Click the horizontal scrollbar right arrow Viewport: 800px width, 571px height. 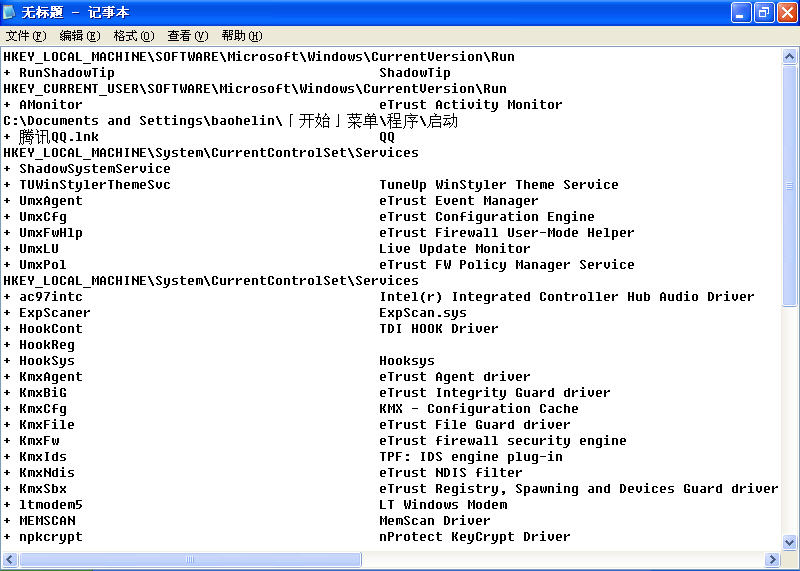772,558
